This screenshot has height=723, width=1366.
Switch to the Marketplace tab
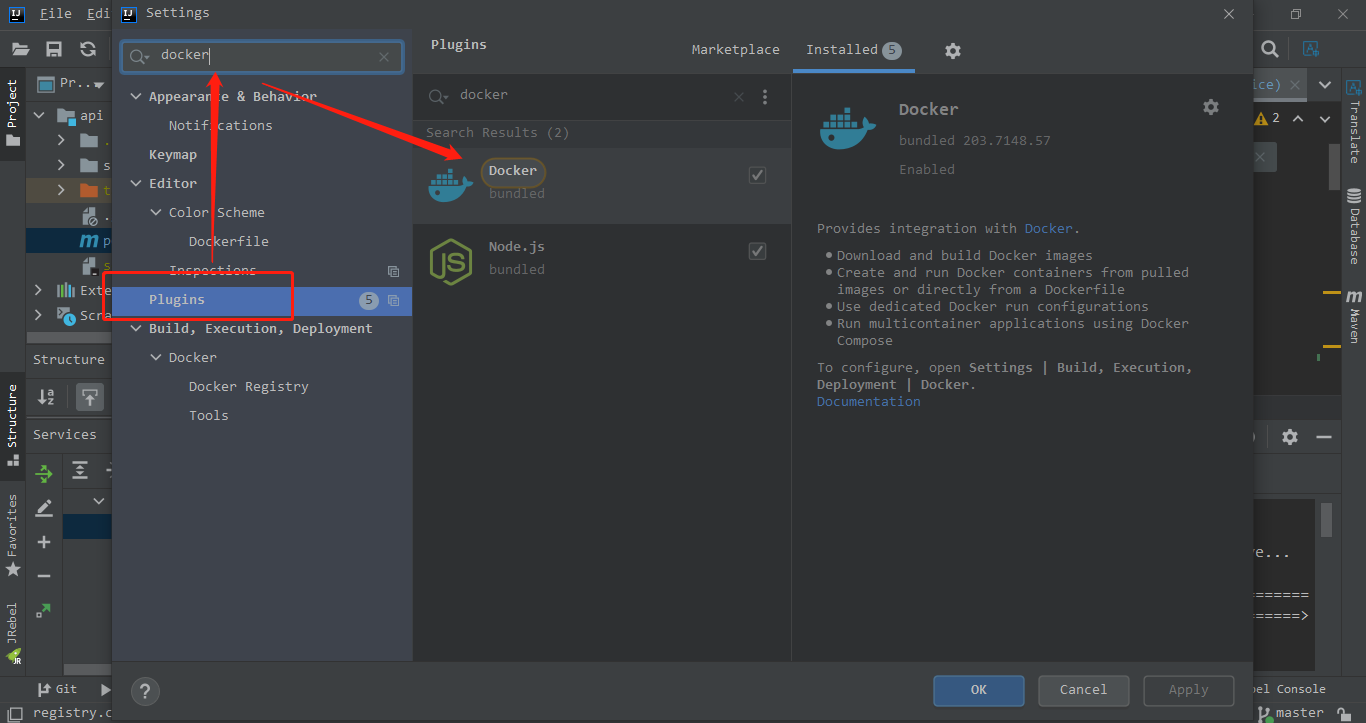point(735,49)
